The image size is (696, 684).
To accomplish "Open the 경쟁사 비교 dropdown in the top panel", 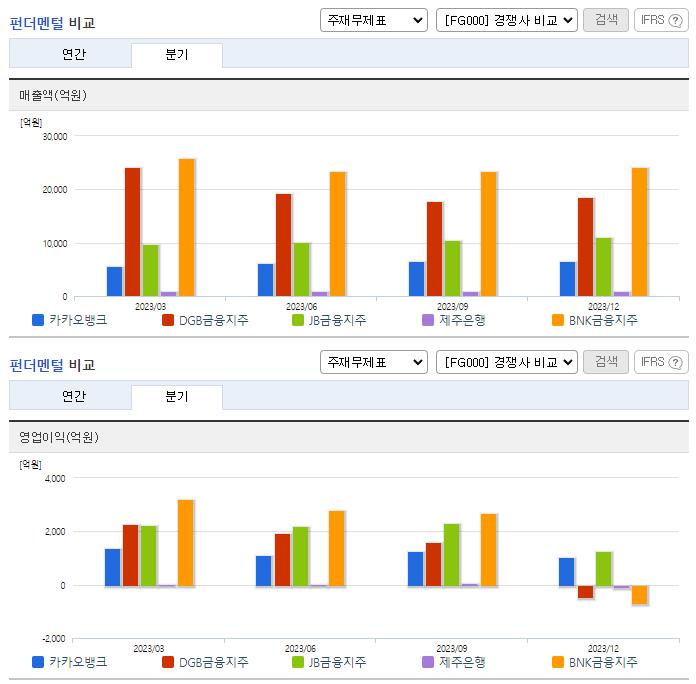I will click(x=506, y=20).
